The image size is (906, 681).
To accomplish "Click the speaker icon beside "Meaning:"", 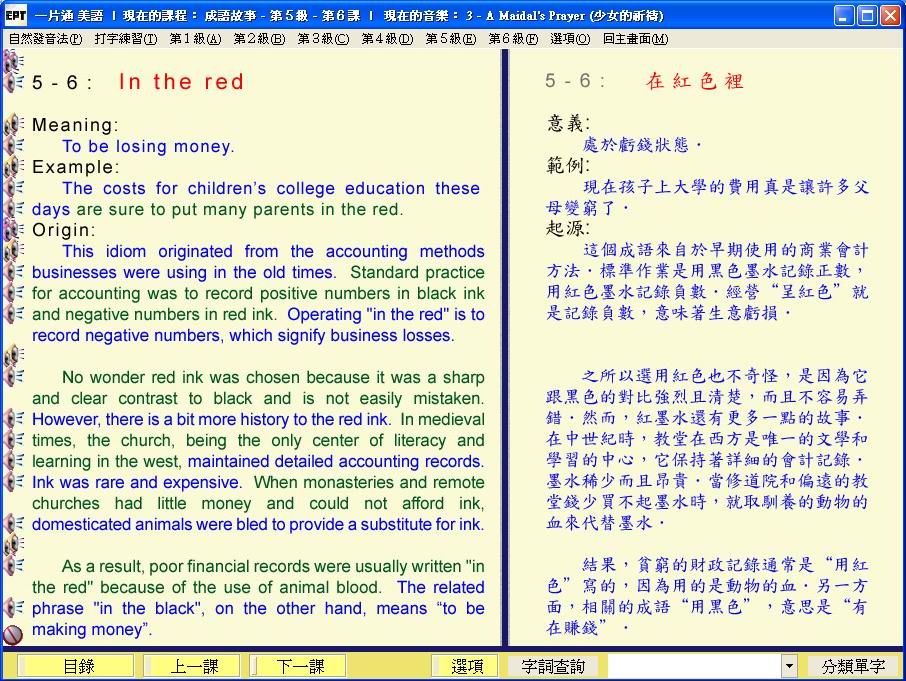I will click(14, 125).
